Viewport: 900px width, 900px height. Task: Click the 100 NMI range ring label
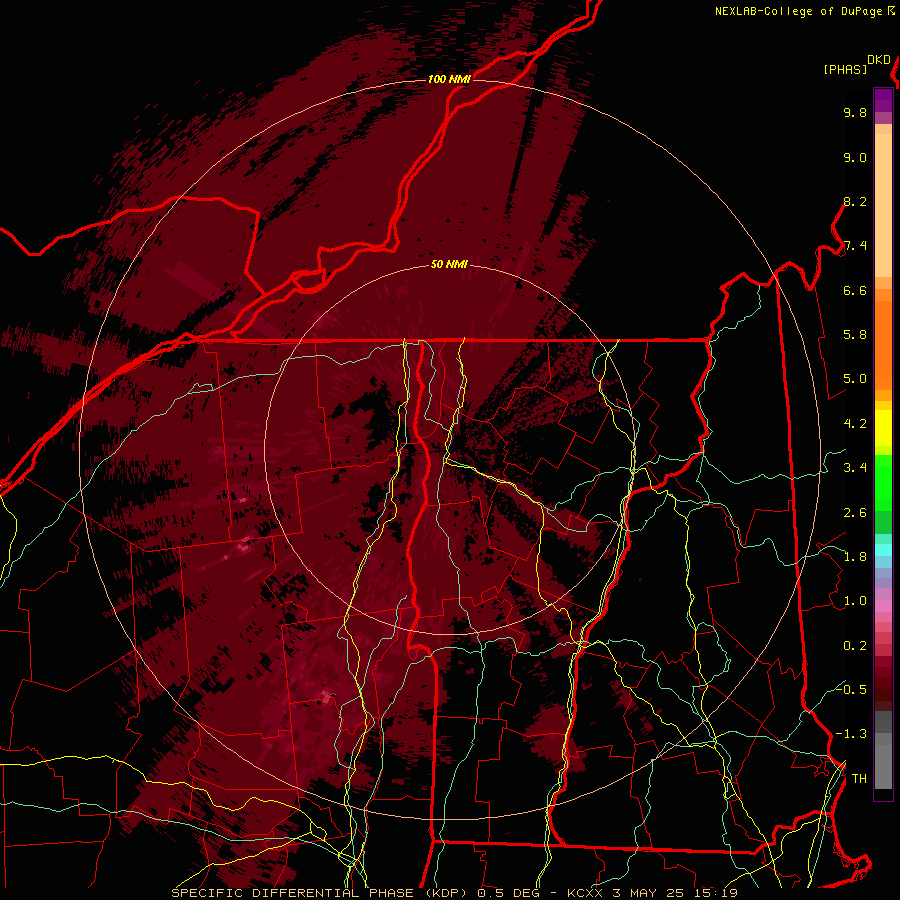449,79
